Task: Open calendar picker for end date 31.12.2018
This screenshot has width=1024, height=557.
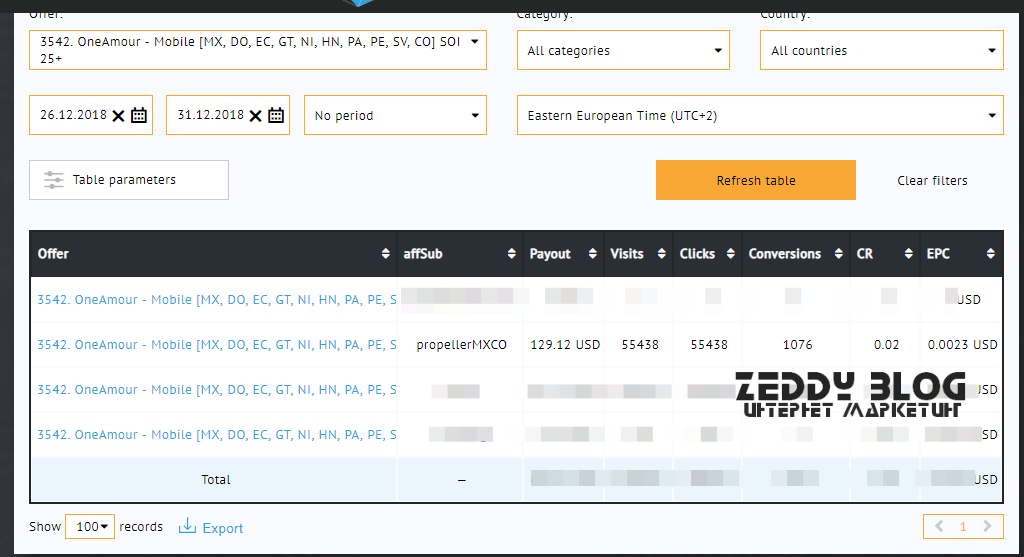Action: pyautogui.click(x=276, y=116)
